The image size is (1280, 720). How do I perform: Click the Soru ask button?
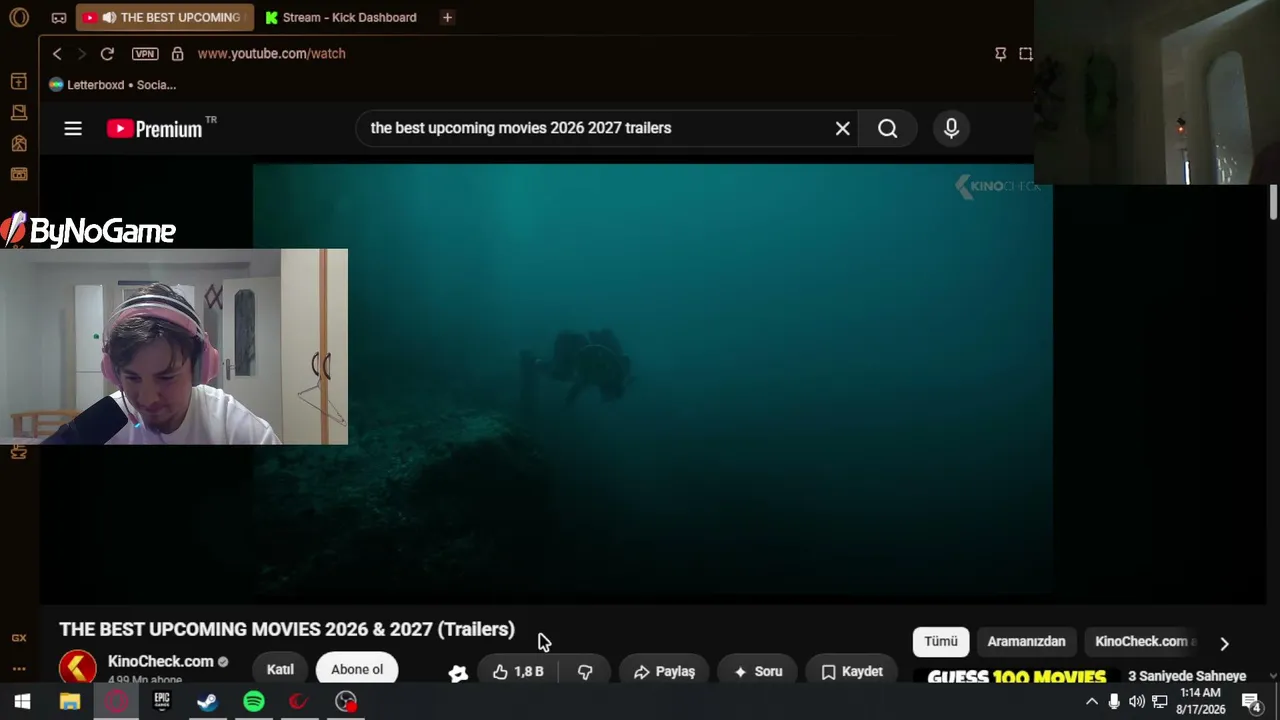pyautogui.click(x=757, y=671)
